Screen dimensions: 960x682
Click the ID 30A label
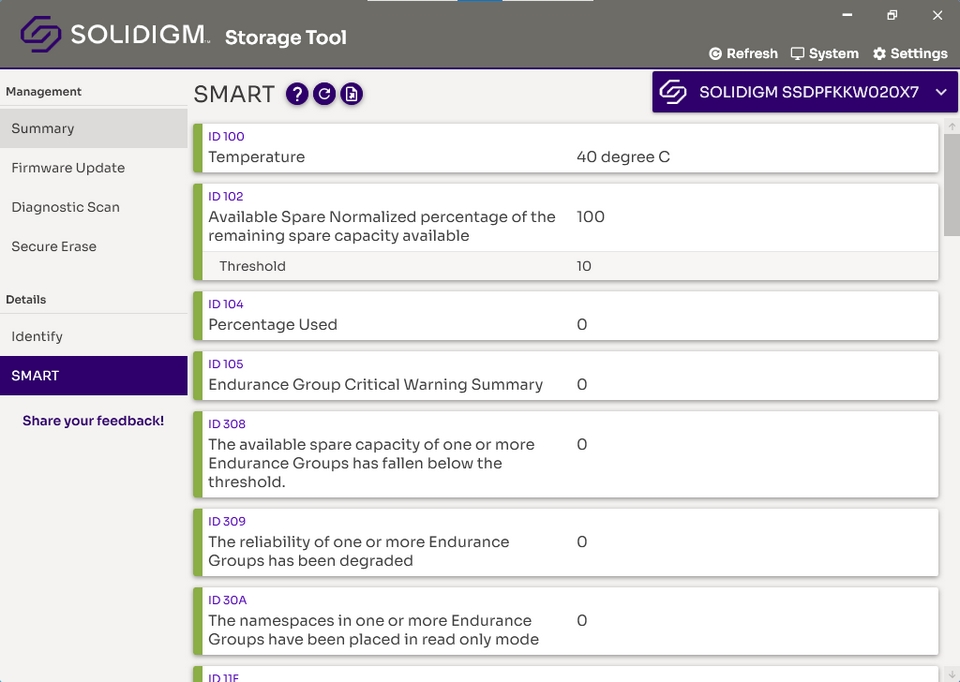(x=228, y=601)
